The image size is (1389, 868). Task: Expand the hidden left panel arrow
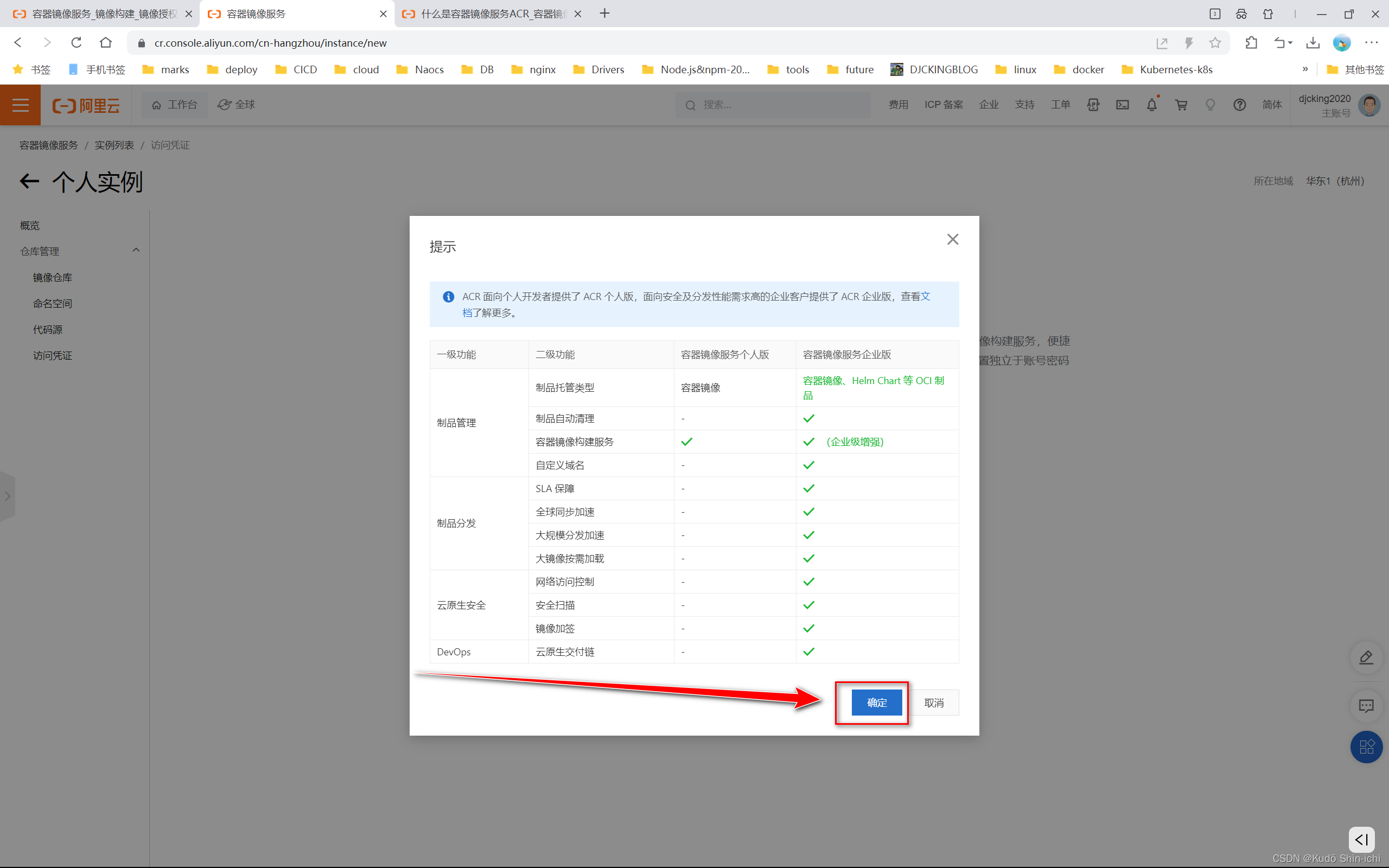point(8,496)
